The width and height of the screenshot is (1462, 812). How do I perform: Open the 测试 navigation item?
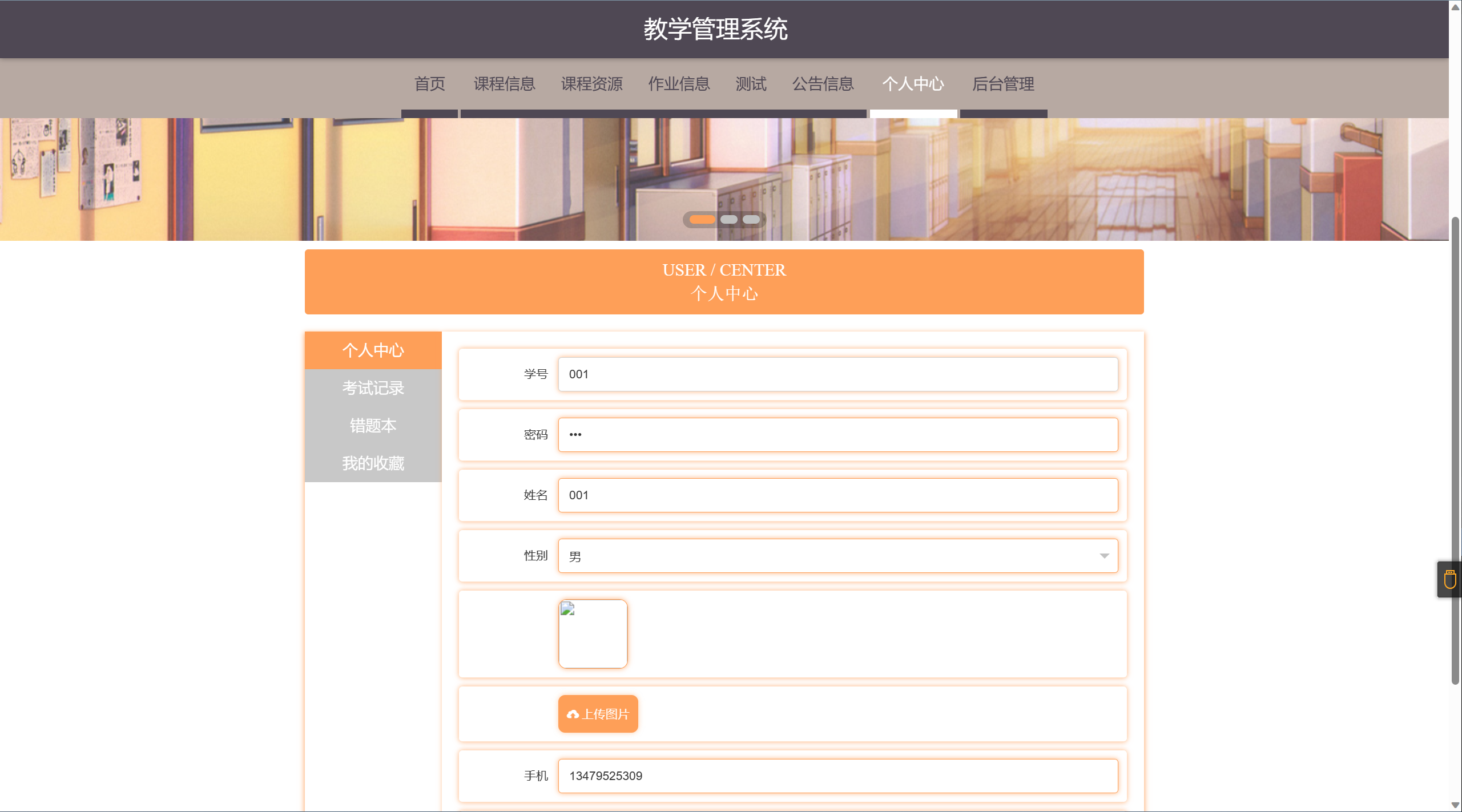751,84
